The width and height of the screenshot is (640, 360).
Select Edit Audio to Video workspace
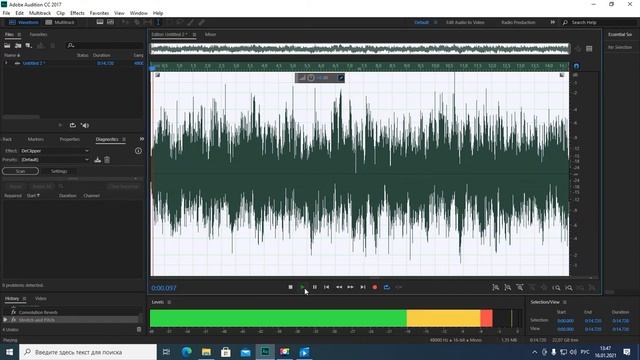465,22
